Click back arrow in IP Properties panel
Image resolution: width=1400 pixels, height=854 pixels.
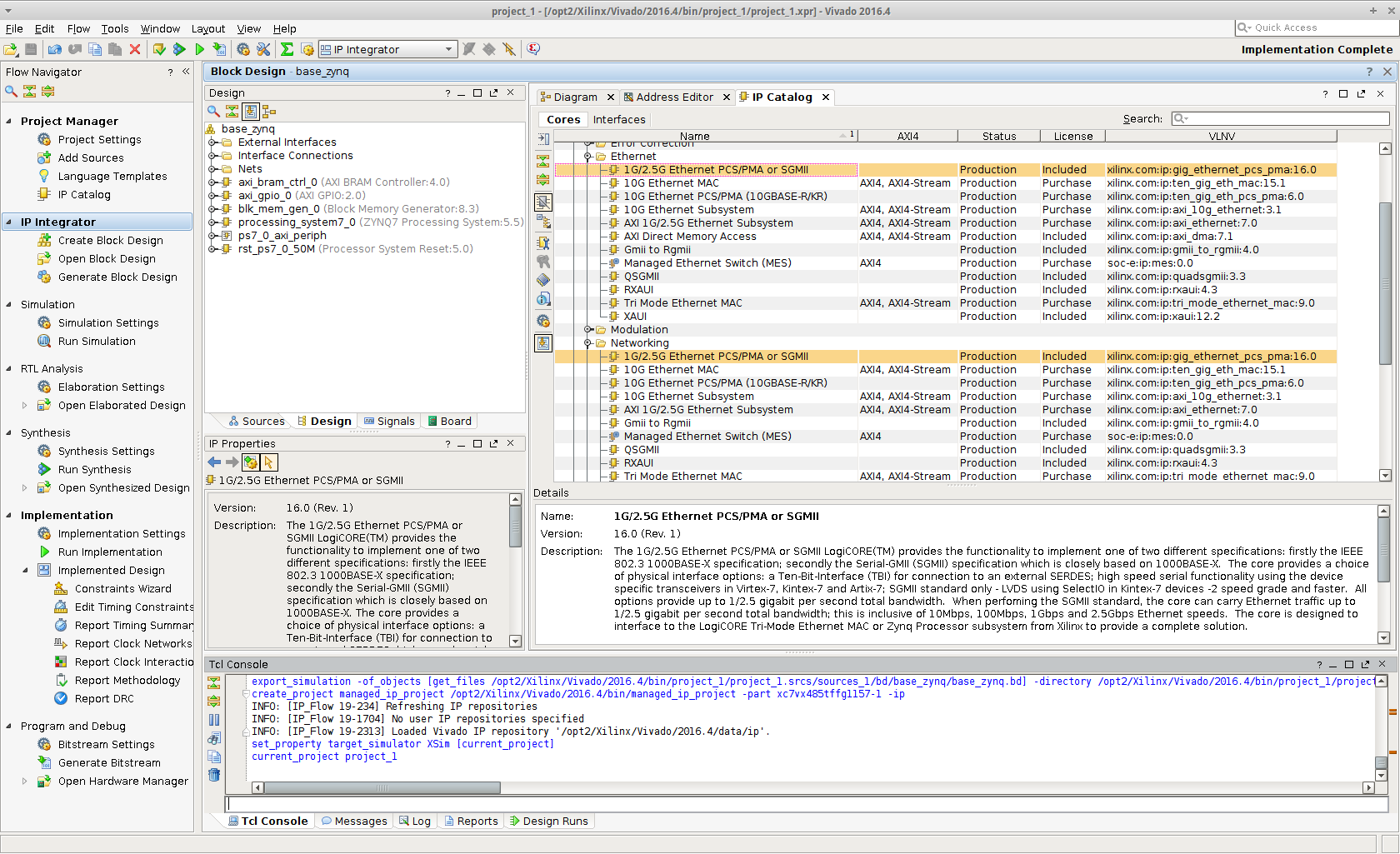pos(214,462)
